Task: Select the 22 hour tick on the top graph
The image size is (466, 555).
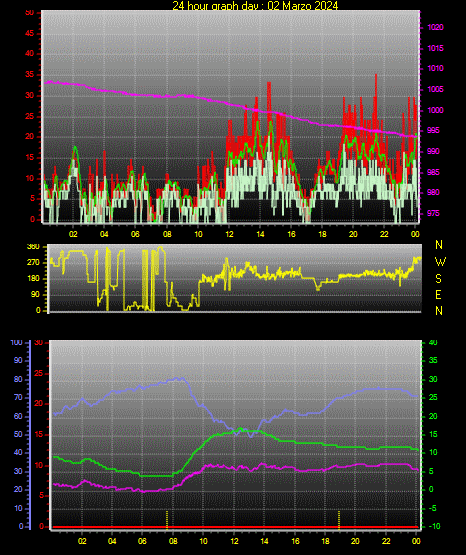Action: coord(384,234)
